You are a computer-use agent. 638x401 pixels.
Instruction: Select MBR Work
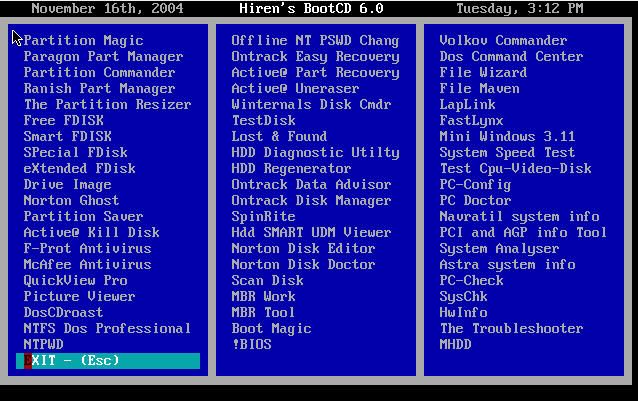point(264,296)
